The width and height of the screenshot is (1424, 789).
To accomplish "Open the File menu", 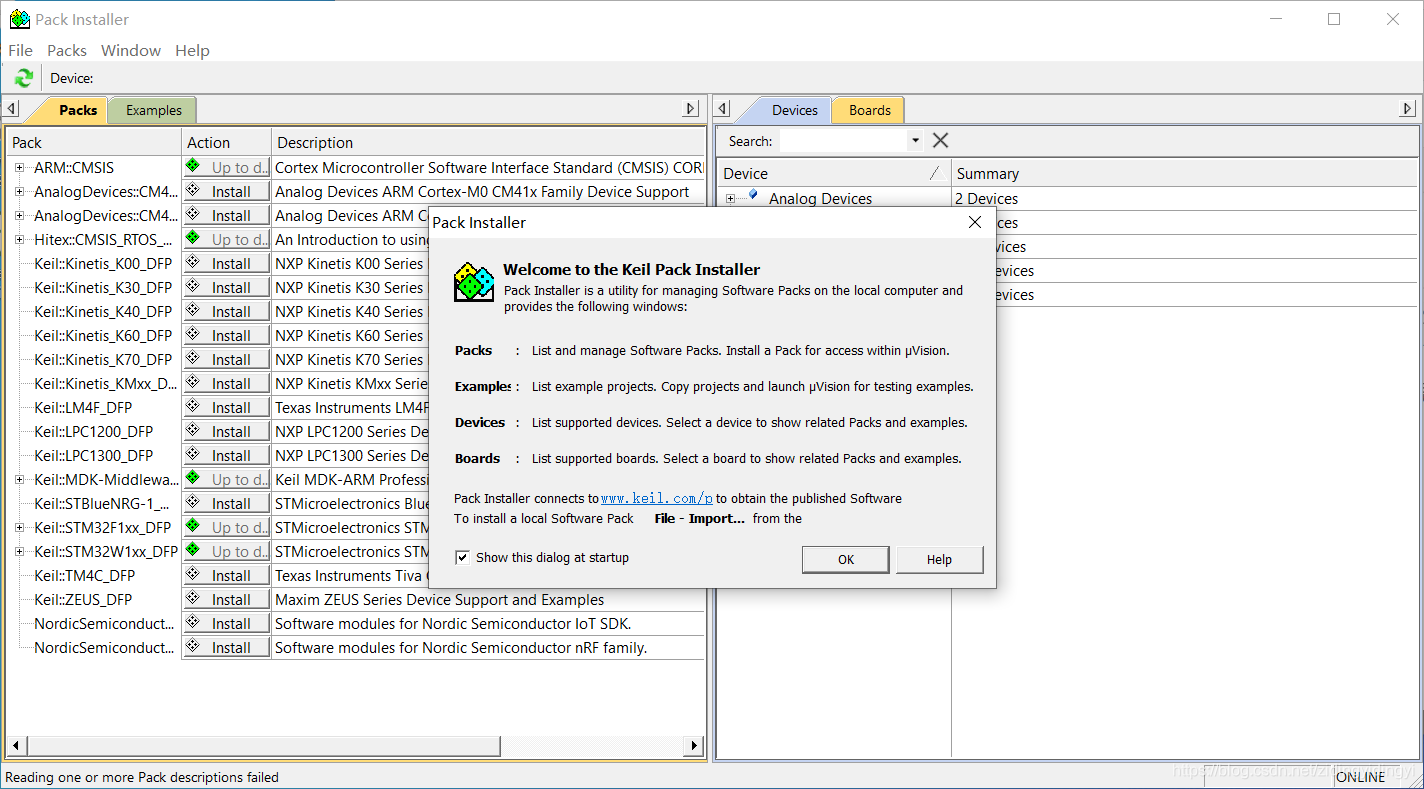I will (20, 50).
